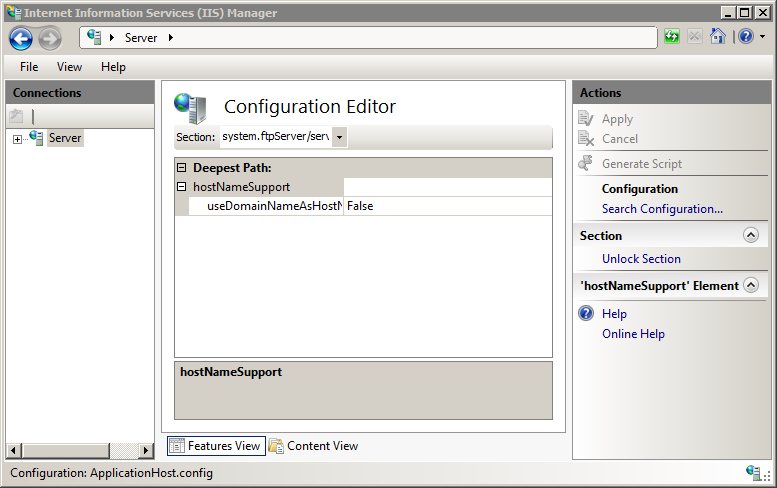The image size is (777, 488).
Task: Click Search Configuration link
Action: (x=662, y=209)
